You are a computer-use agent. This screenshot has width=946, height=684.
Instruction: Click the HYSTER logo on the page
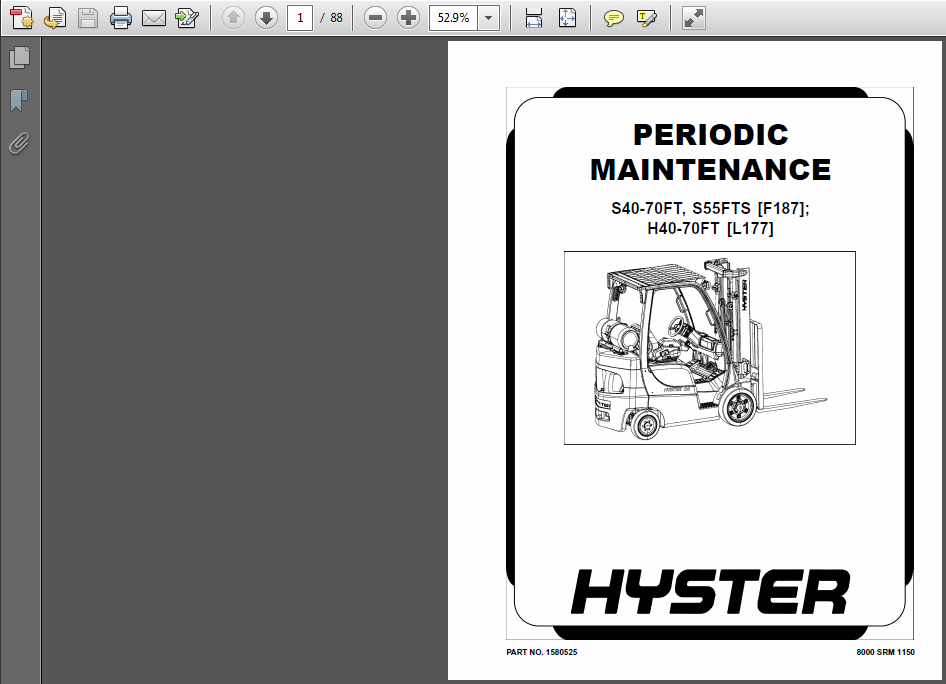(711, 592)
